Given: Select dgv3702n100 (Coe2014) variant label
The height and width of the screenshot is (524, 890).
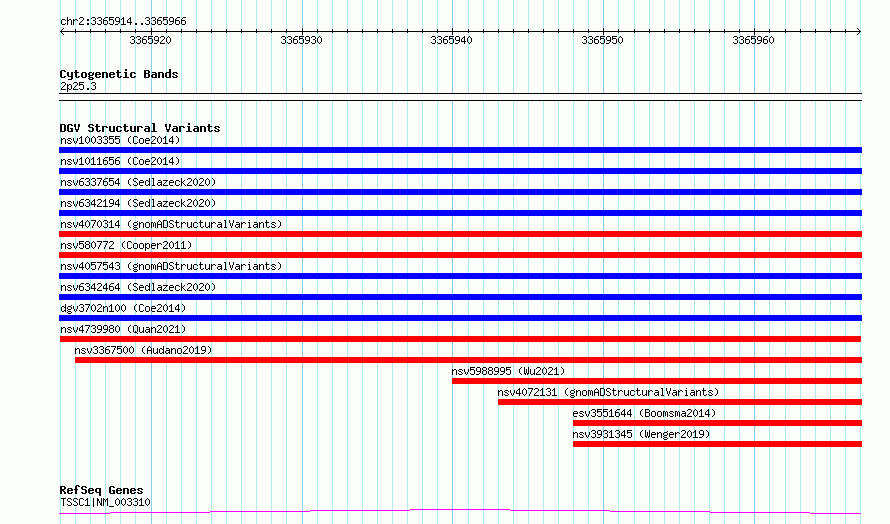Looking at the screenshot, I should click(123, 308).
